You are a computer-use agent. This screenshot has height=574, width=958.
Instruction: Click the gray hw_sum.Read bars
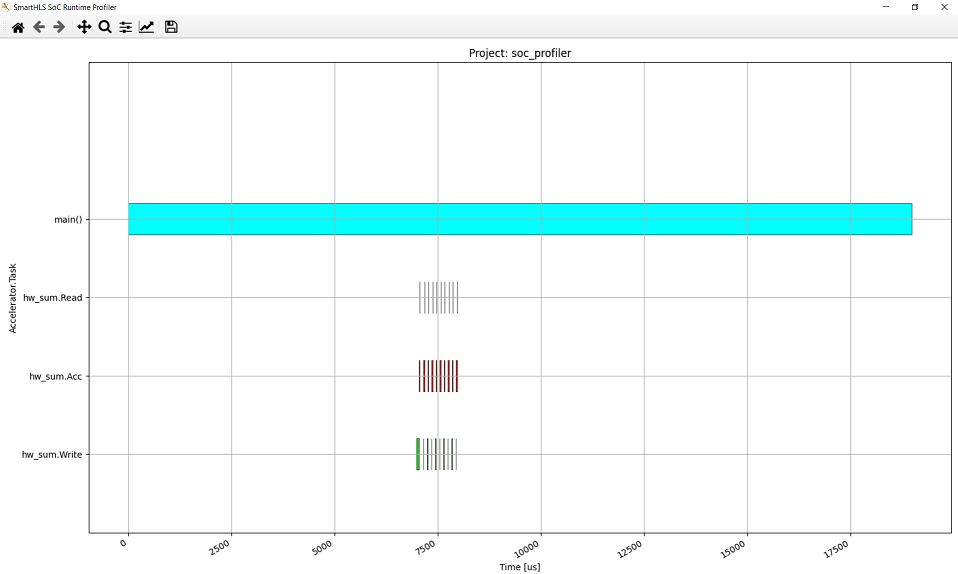[438, 298]
